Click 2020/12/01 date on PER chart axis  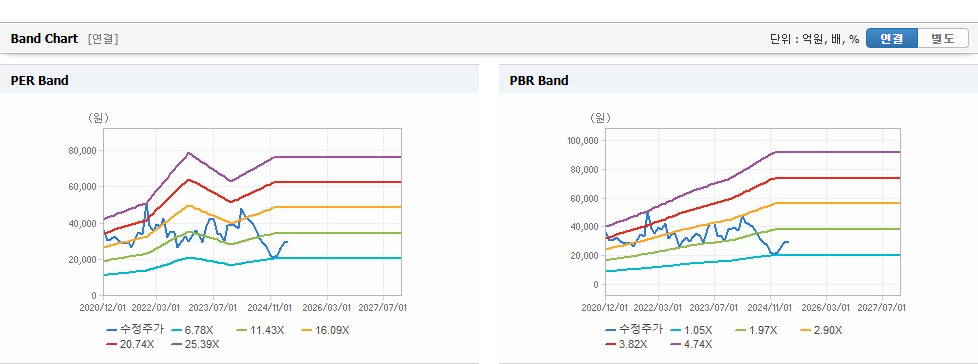tap(102, 308)
